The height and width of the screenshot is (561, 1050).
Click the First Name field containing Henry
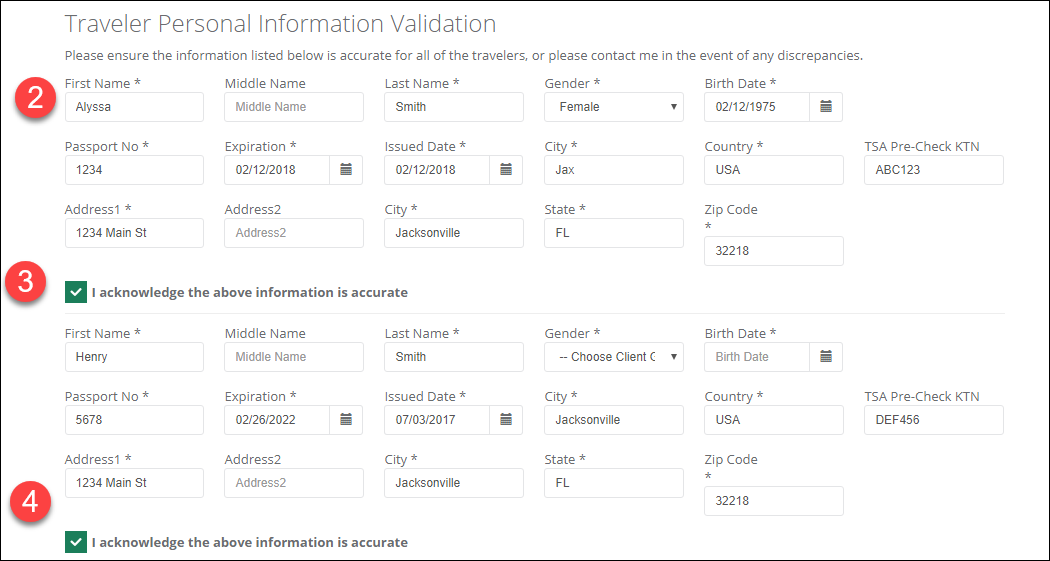click(x=134, y=357)
